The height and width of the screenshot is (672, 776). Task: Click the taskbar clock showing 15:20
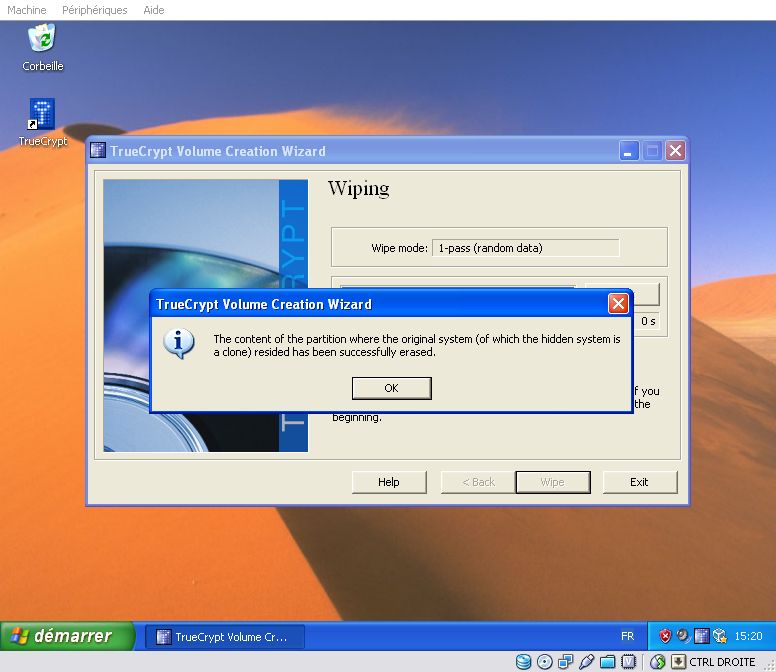(748, 636)
